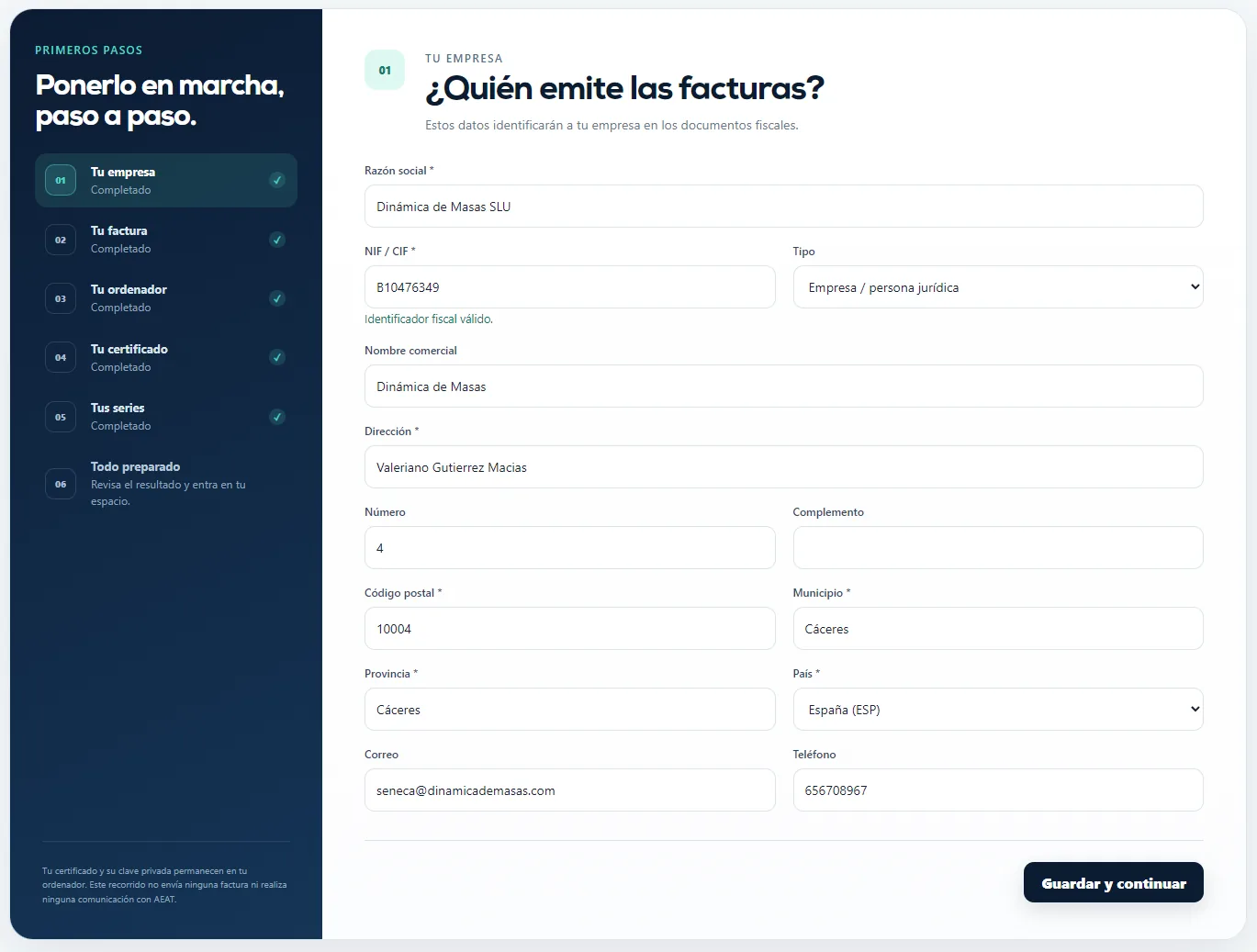Click the 01 step badge beside Tu empresa
This screenshot has width=1257, height=952.
[61, 181]
